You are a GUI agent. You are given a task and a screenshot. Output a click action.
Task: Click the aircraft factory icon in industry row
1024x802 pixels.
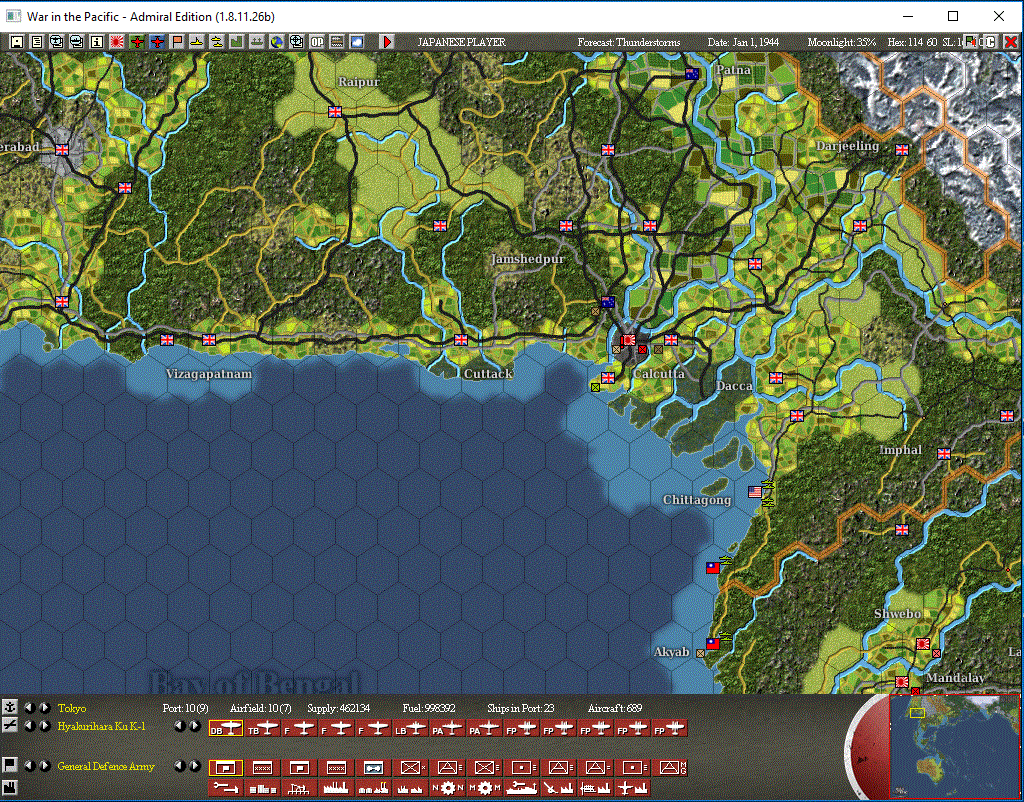pos(633,788)
